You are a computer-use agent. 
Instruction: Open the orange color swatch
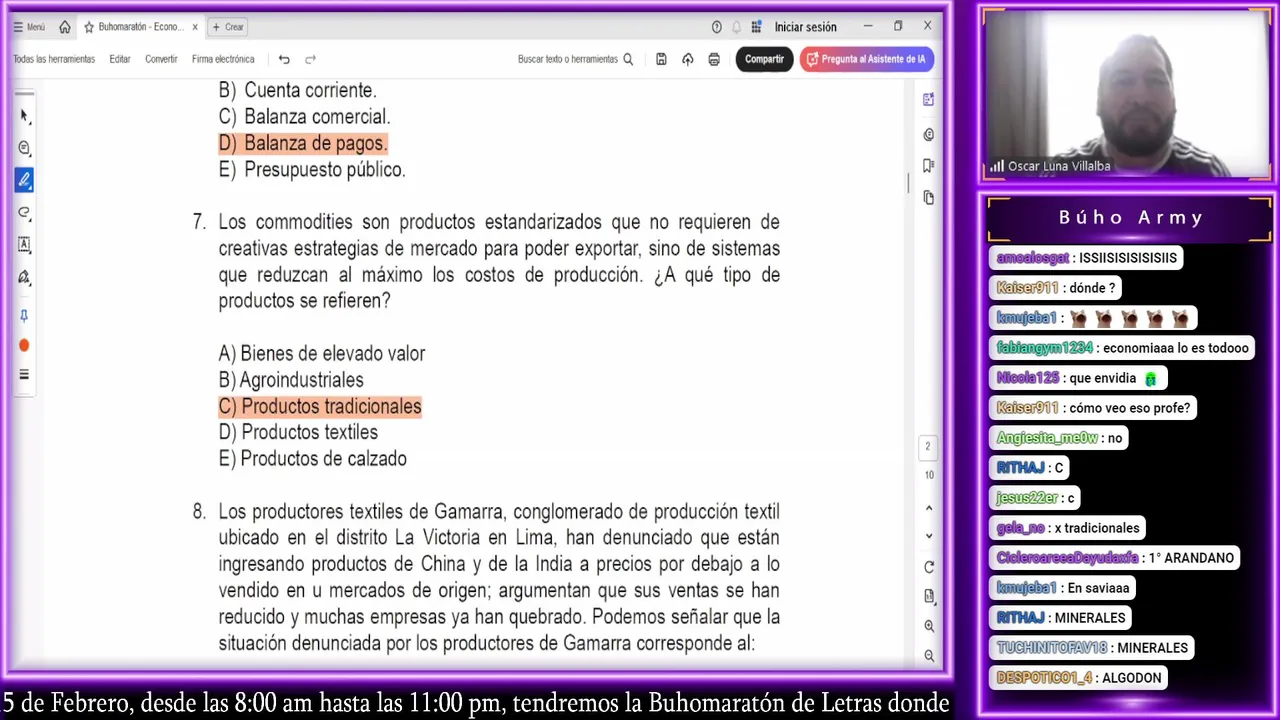click(x=24, y=345)
